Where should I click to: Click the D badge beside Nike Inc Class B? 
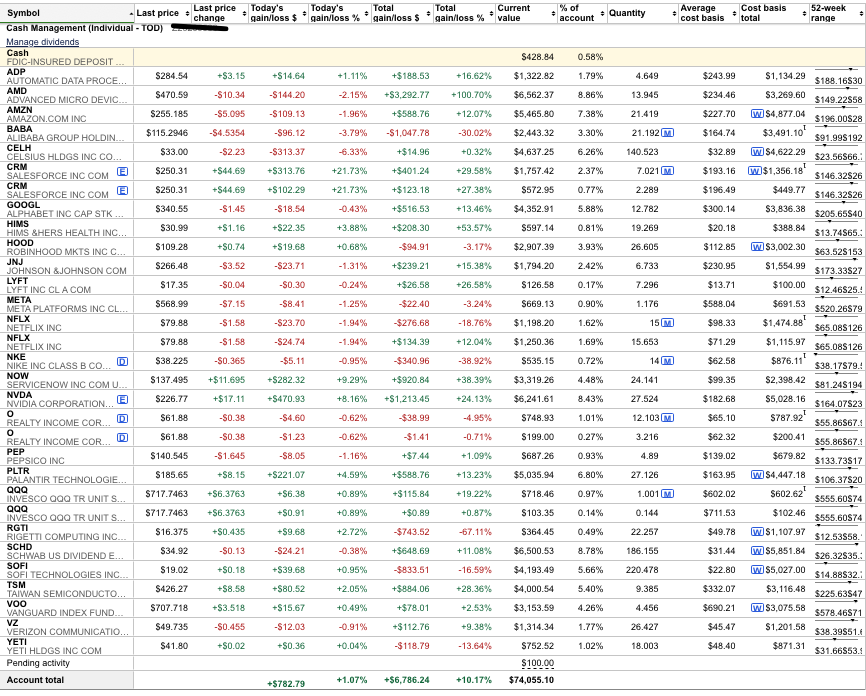point(123,362)
